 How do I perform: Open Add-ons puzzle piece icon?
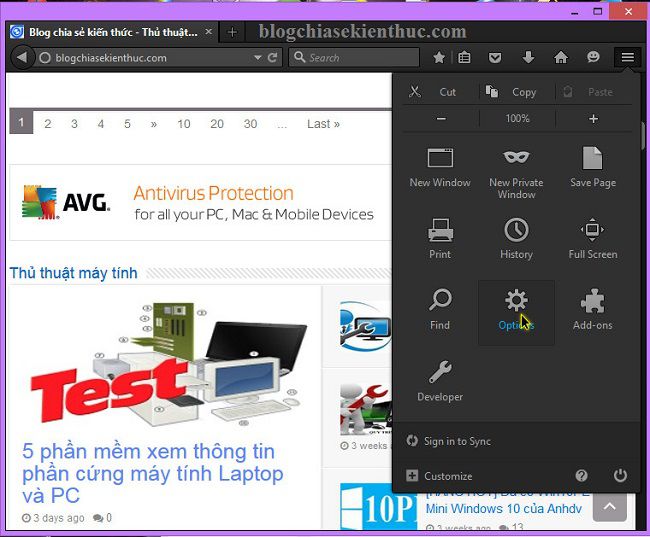click(592, 301)
